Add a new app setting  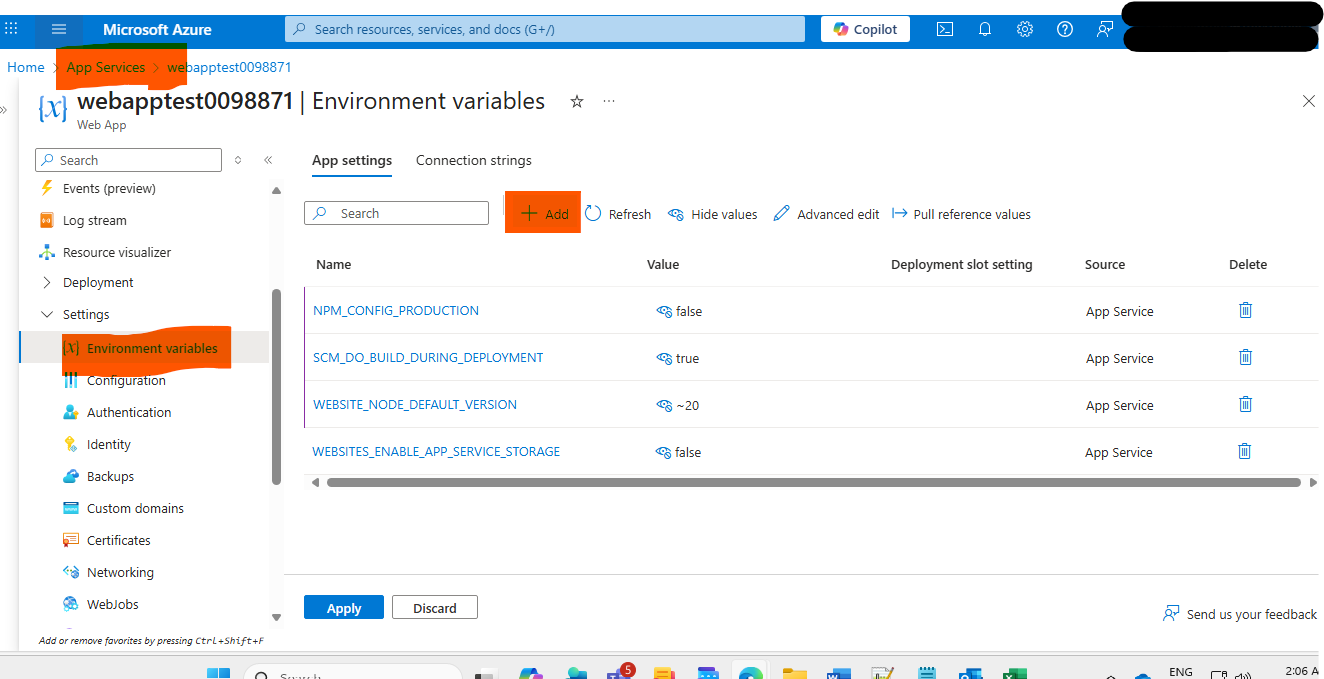[x=545, y=214]
